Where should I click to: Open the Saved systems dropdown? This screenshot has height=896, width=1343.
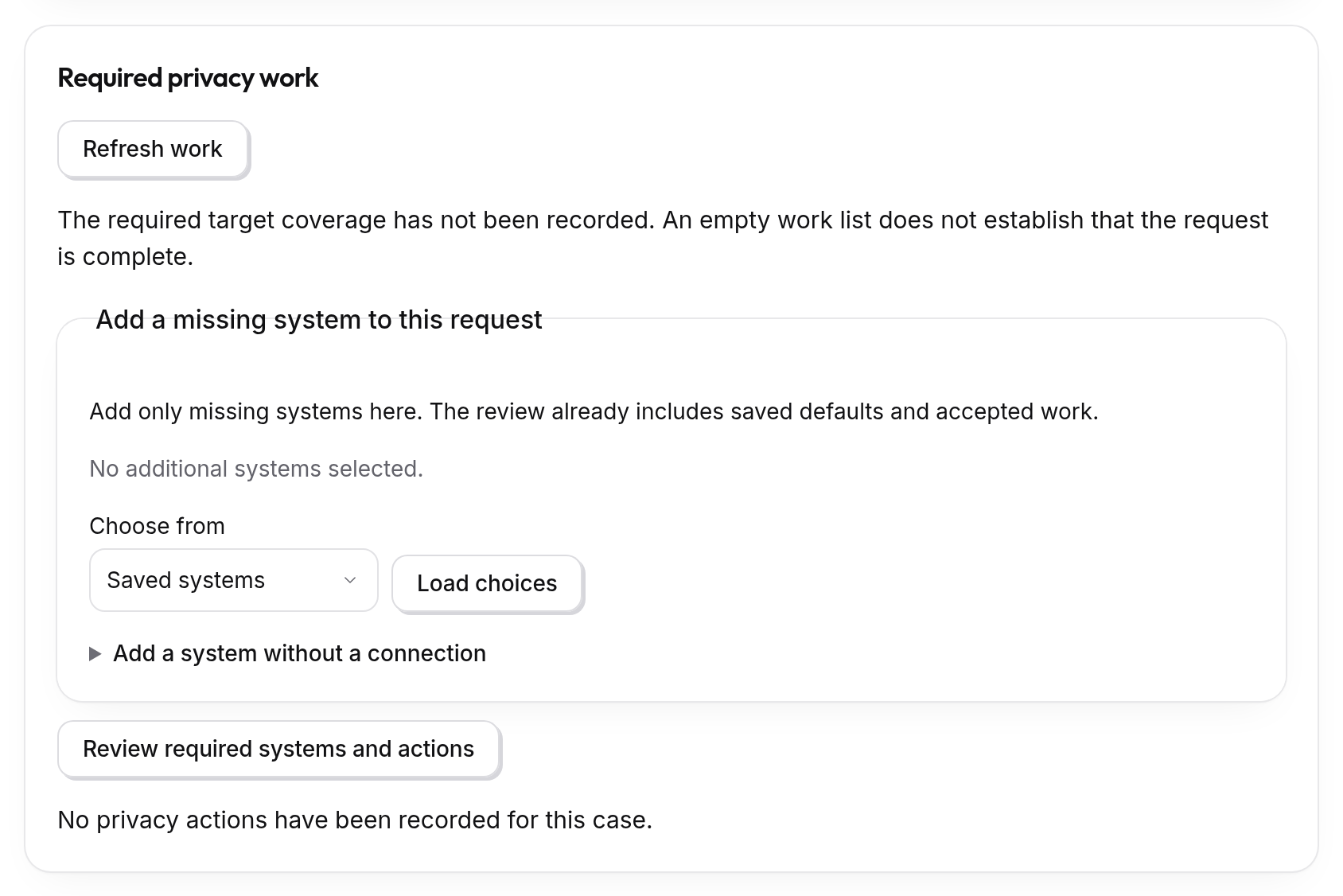pos(233,580)
